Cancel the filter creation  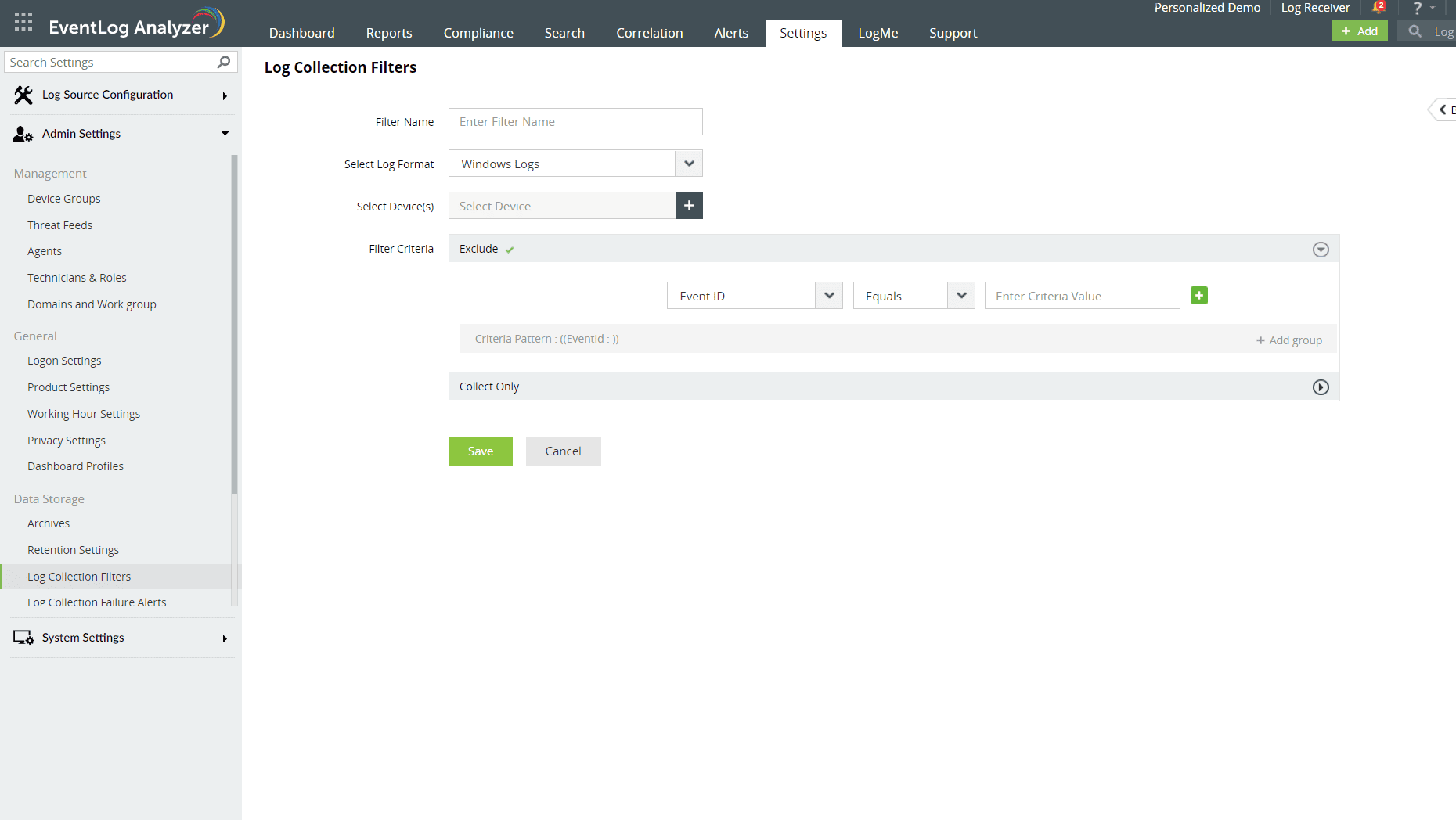click(564, 451)
